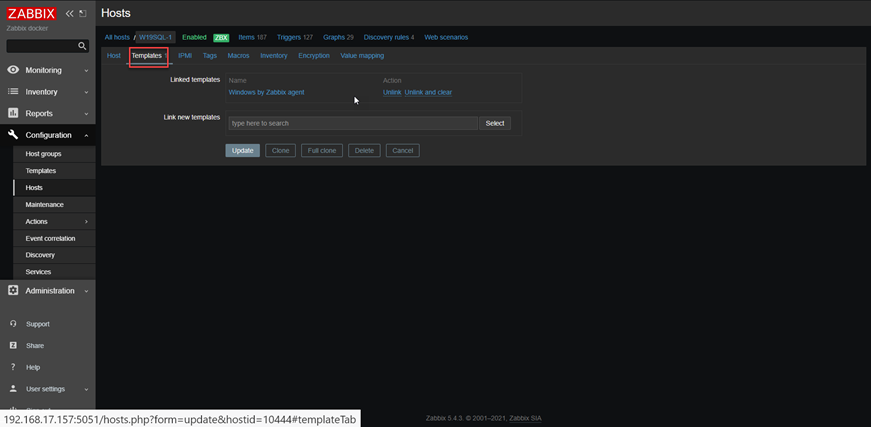Switch to the Inventory tab in host form
Viewport: 871px width, 427px height.
point(274,56)
